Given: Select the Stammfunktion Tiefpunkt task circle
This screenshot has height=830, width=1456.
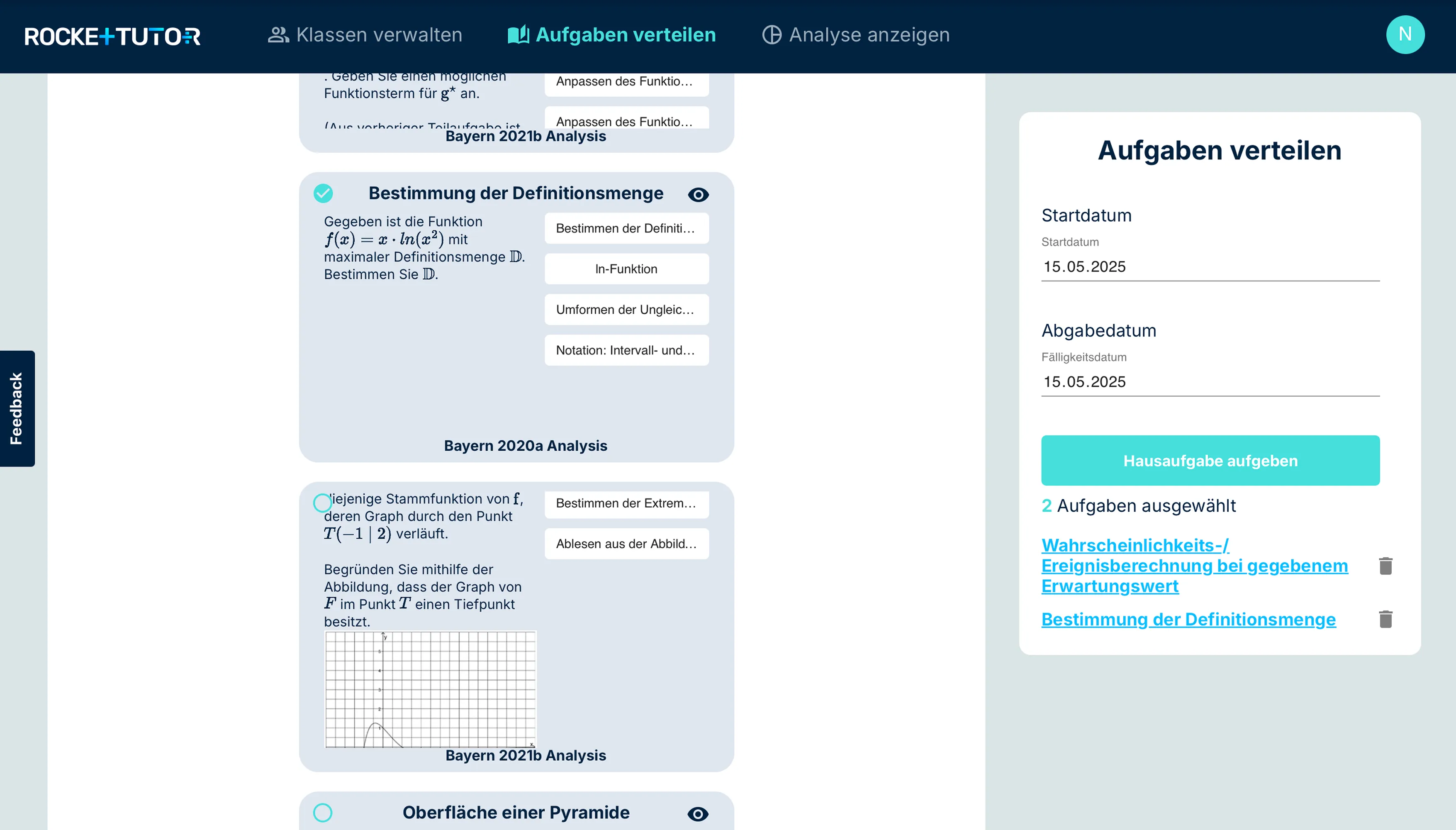Looking at the screenshot, I should click(322, 503).
